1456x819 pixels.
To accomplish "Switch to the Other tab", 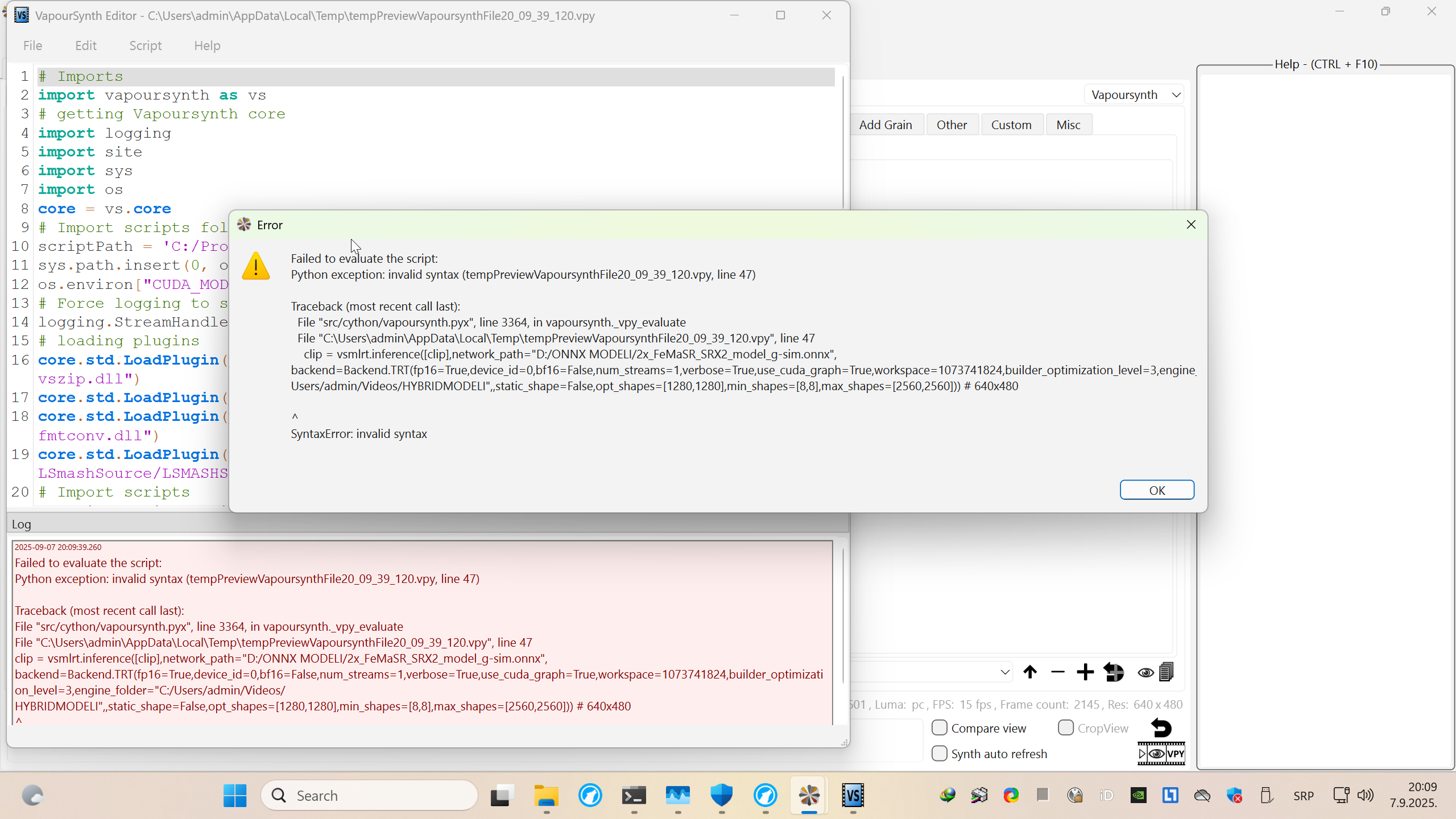I will [x=952, y=125].
